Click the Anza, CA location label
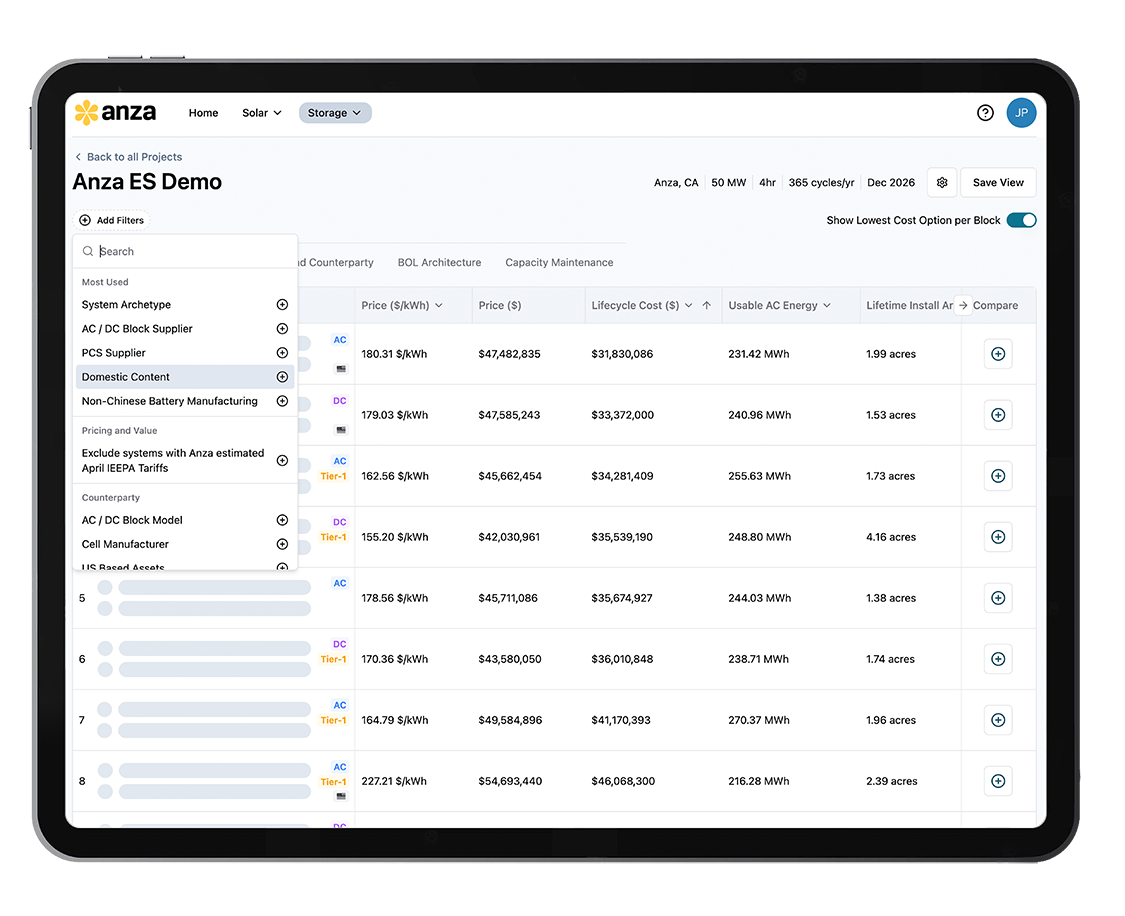Viewport: 1125px width, 916px height. (676, 183)
